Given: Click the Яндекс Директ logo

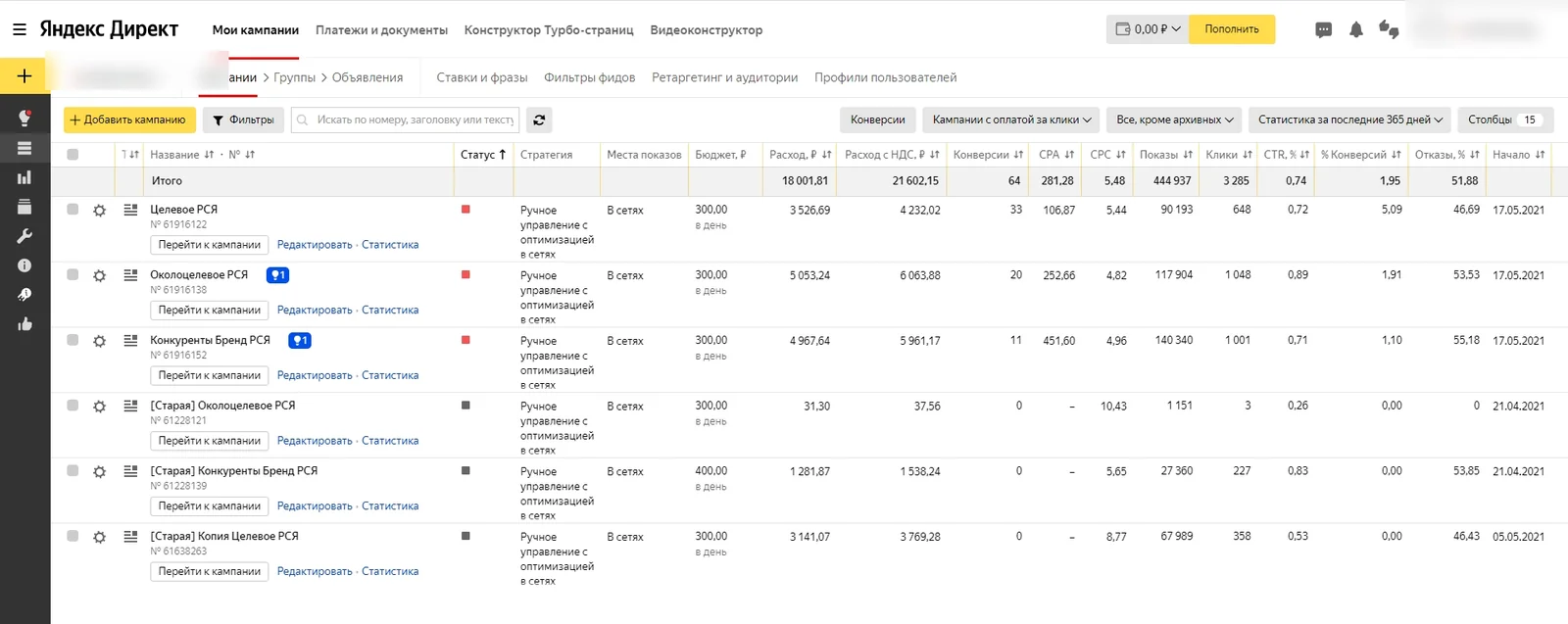Looking at the screenshot, I should 109,29.
